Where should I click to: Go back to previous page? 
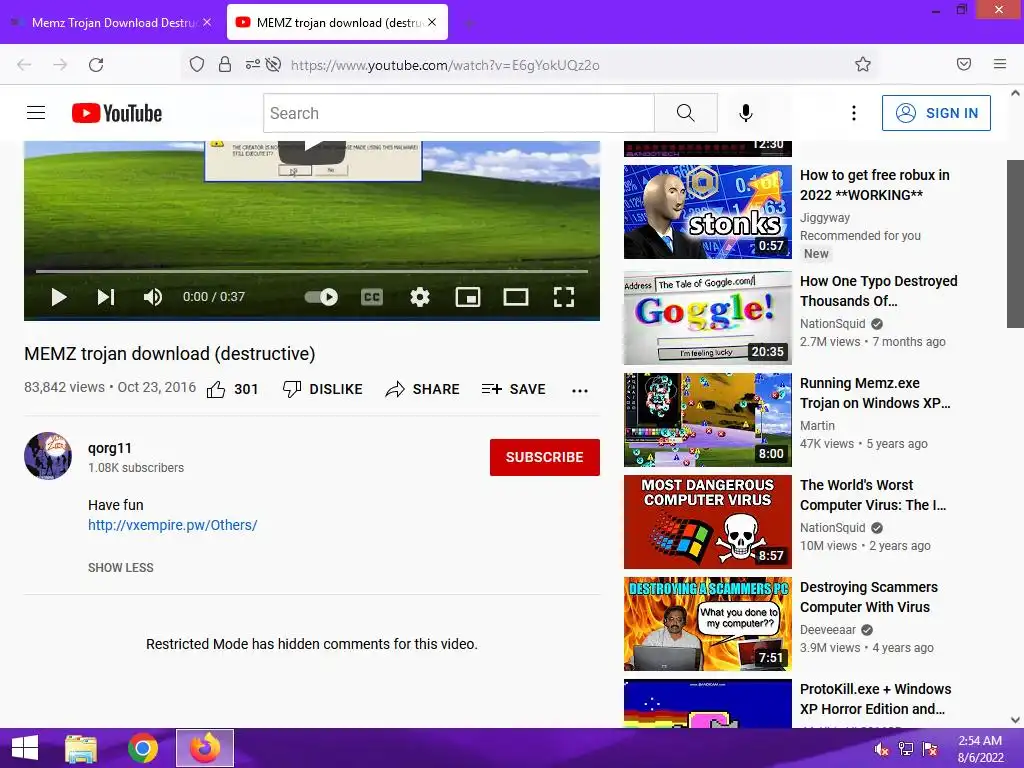point(24,65)
